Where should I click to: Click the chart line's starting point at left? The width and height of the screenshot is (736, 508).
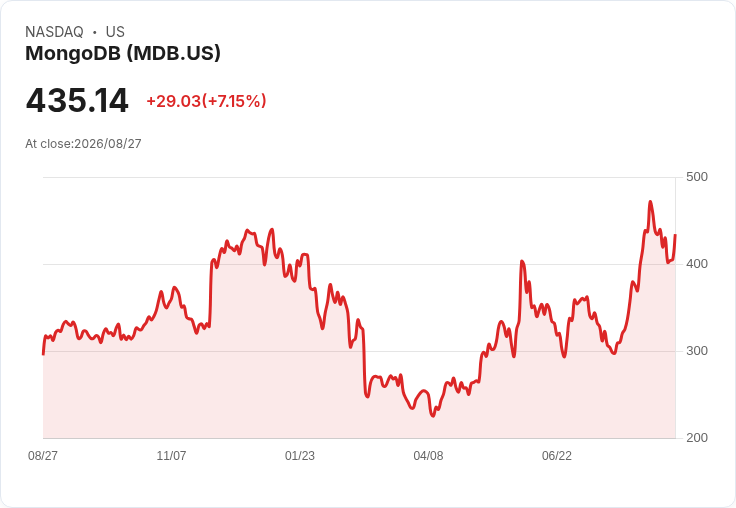pos(44,354)
